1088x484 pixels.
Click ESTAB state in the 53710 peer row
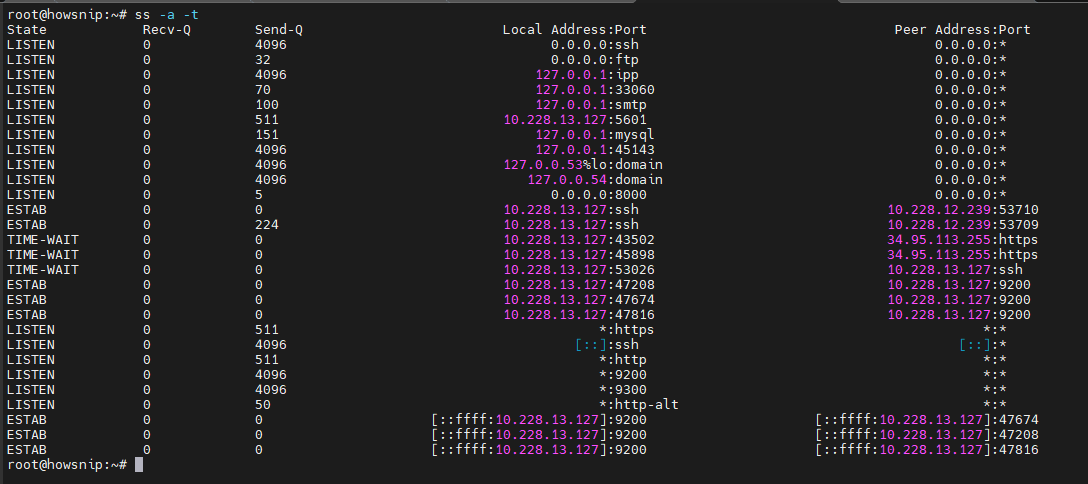click(x=26, y=209)
